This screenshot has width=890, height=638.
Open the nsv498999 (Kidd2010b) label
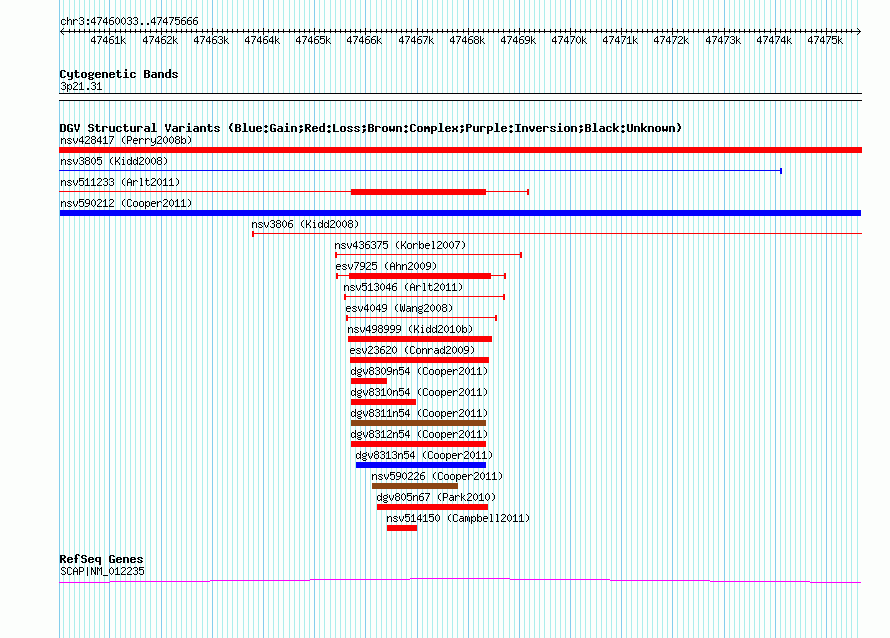click(x=410, y=329)
